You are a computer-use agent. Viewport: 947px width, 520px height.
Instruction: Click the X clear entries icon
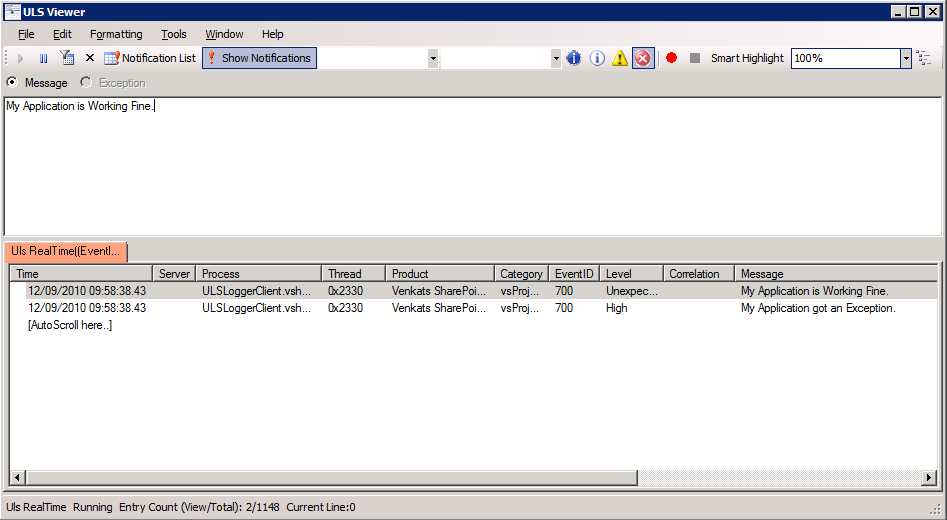tap(90, 58)
